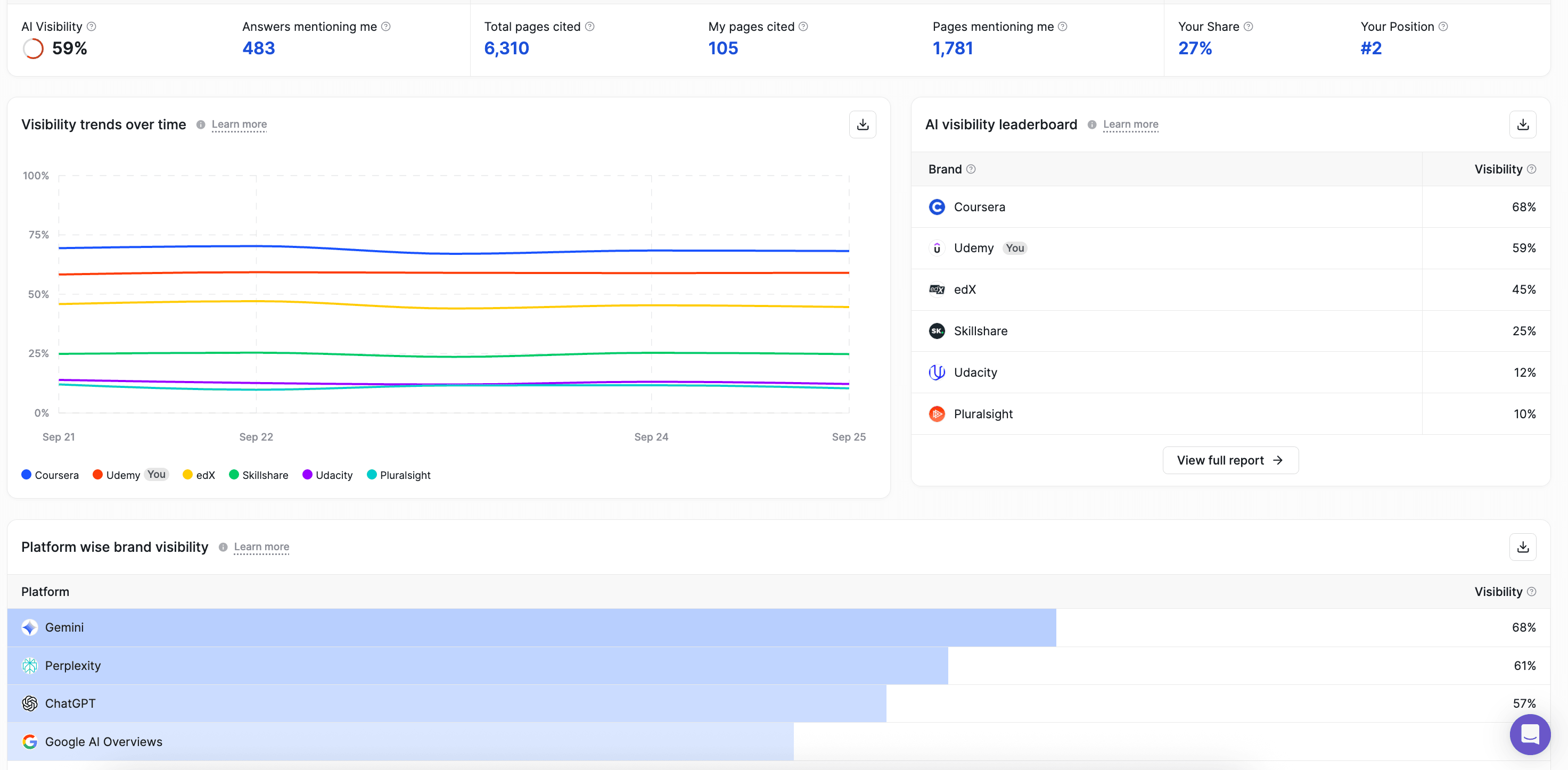Open the View full report button
1568x770 pixels.
(x=1229, y=460)
